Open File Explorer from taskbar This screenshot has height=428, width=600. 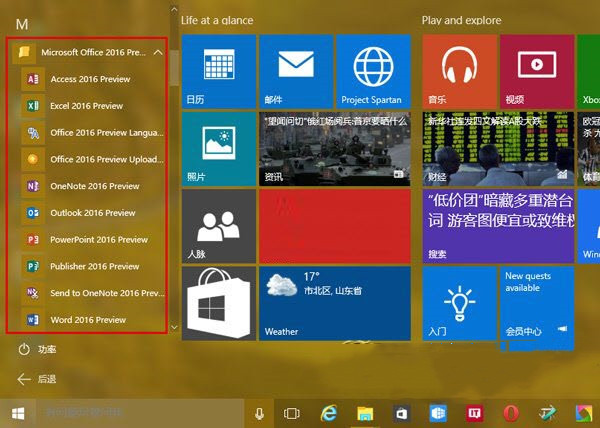point(365,413)
